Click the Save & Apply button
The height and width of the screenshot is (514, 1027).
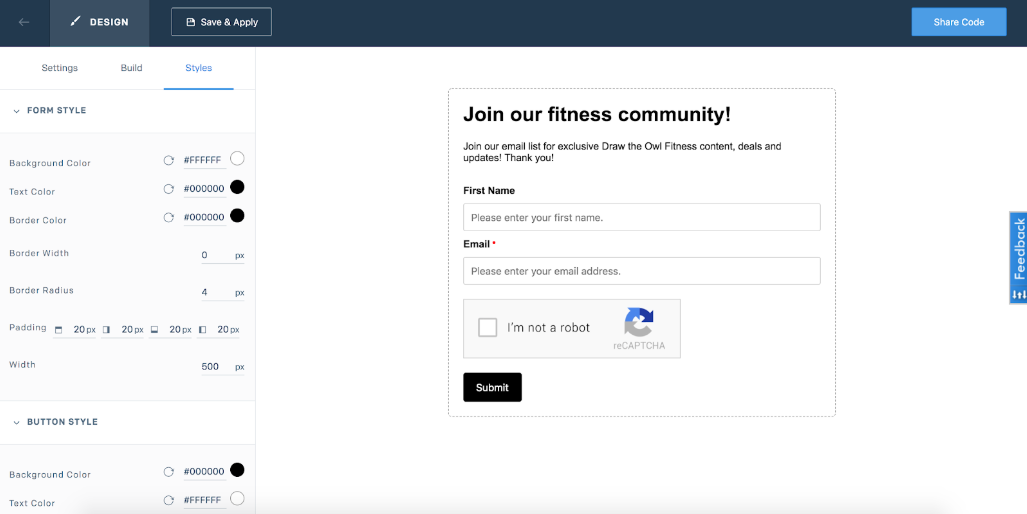221,22
